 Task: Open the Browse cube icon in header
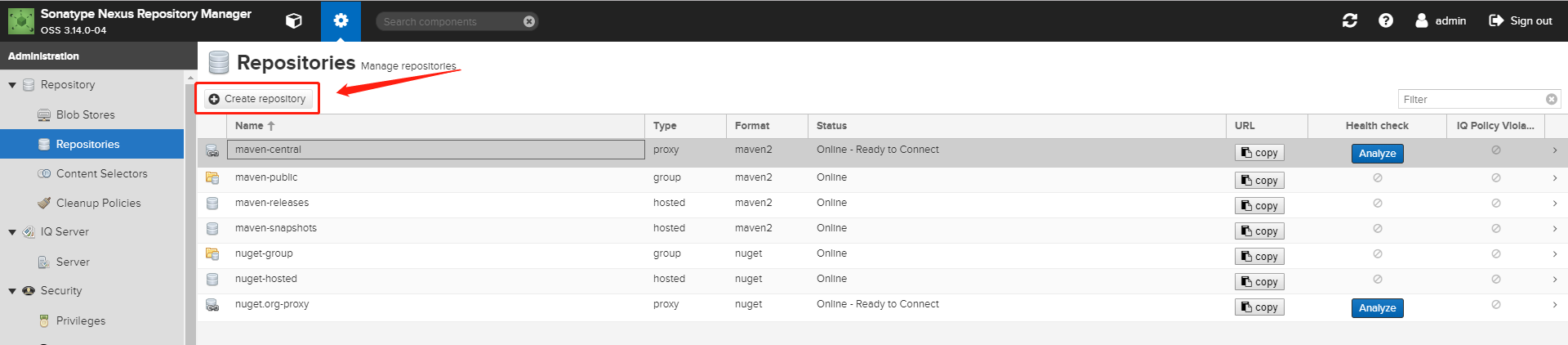point(294,21)
